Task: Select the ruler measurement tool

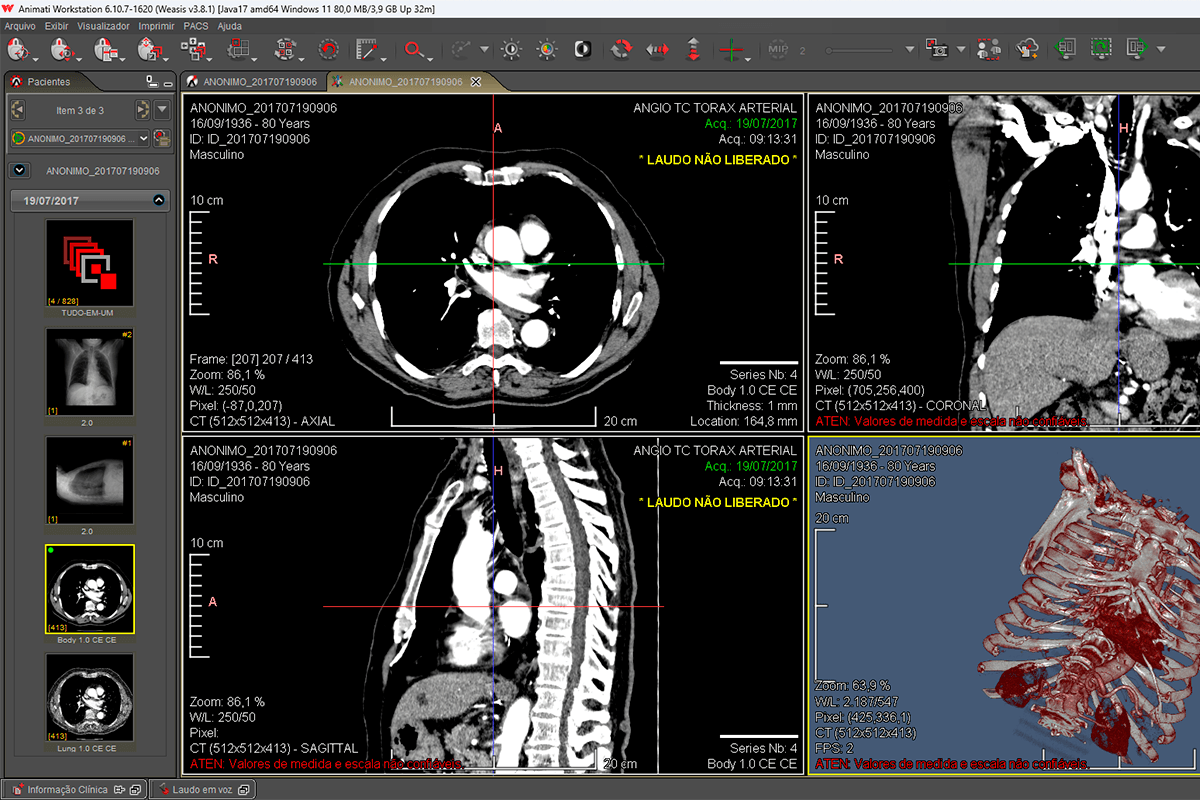Action: pyautogui.click(x=367, y=48)
